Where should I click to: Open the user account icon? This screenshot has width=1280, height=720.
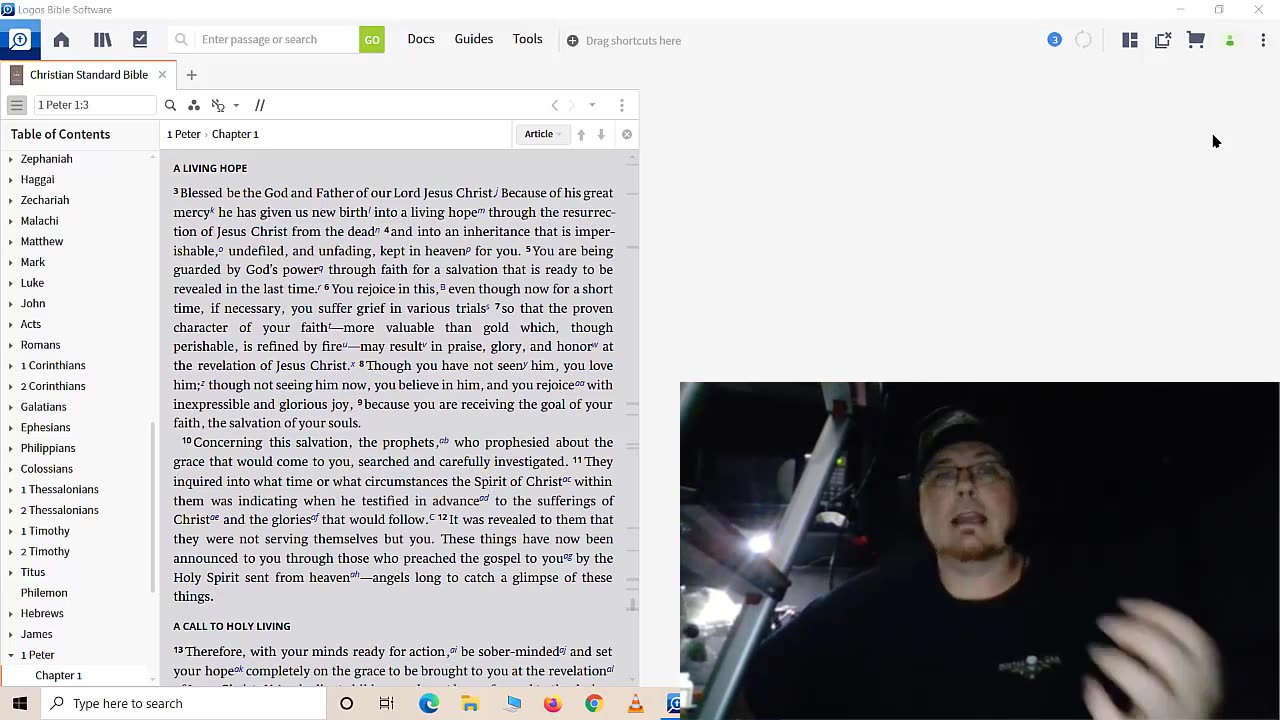[1230, 41]
